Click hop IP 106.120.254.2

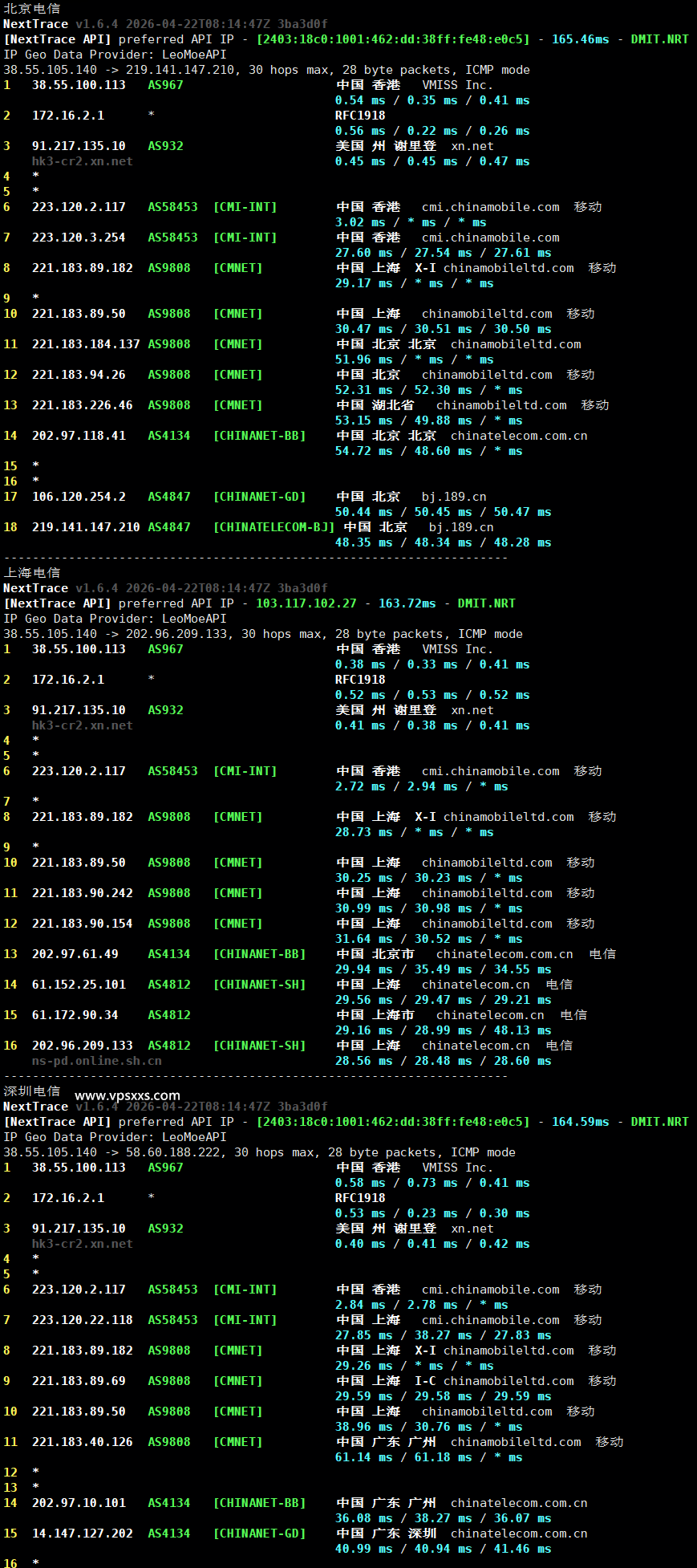click(x=79, y=497)
